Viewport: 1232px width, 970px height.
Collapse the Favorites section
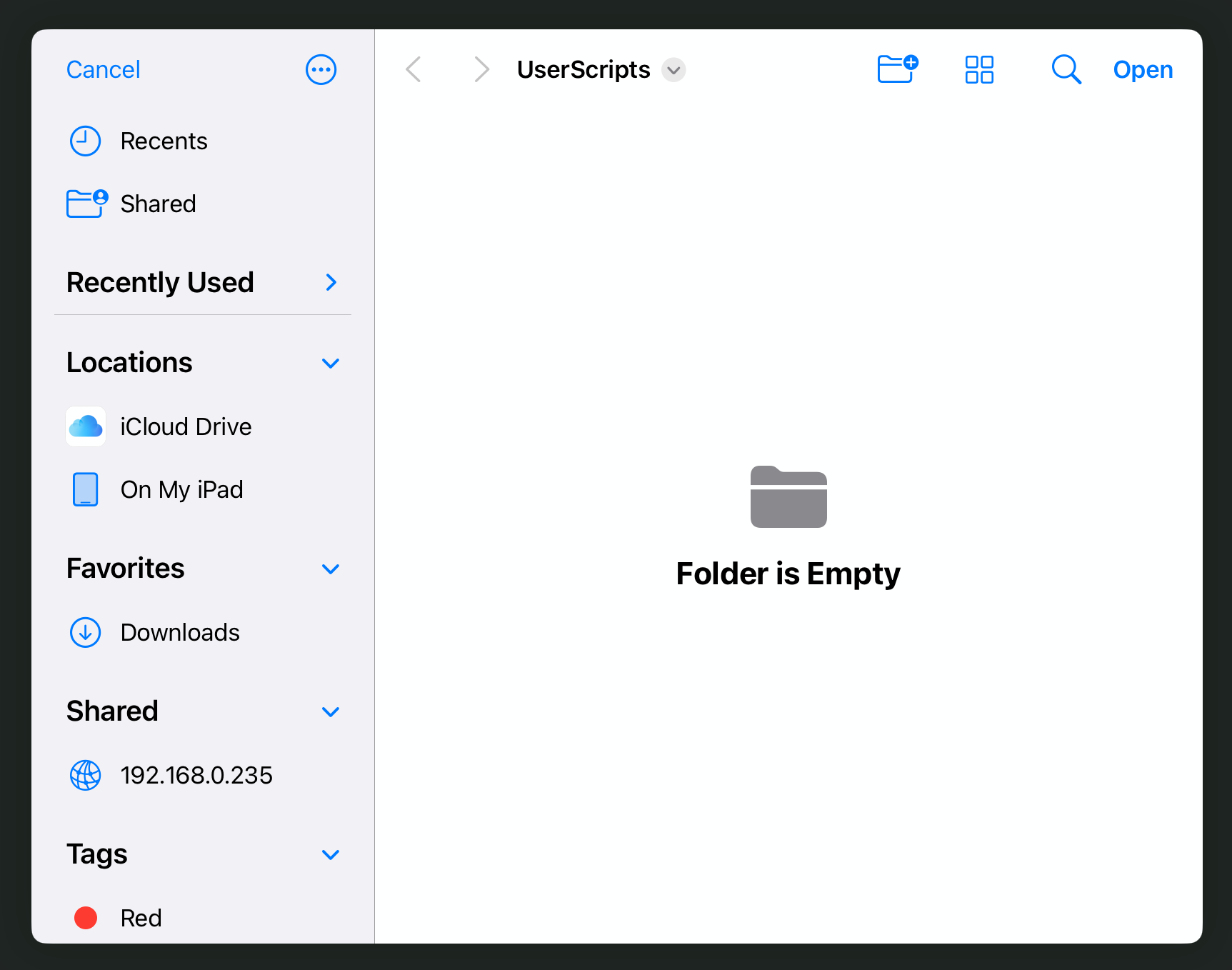point(330,569)
